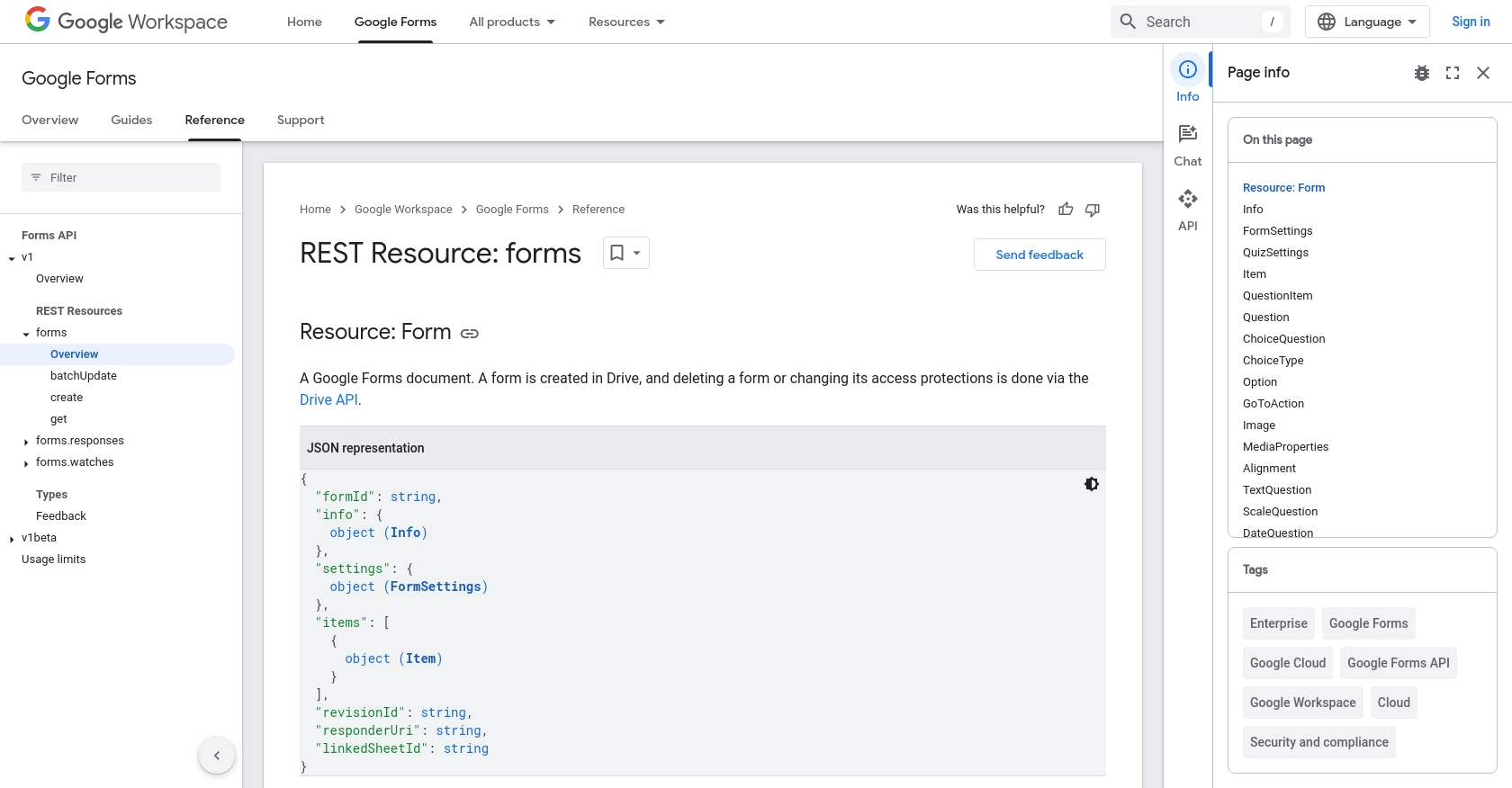Expand the v1beta tree section
Viewport: 1512px width, 788px height.
(x=12, y=539)
